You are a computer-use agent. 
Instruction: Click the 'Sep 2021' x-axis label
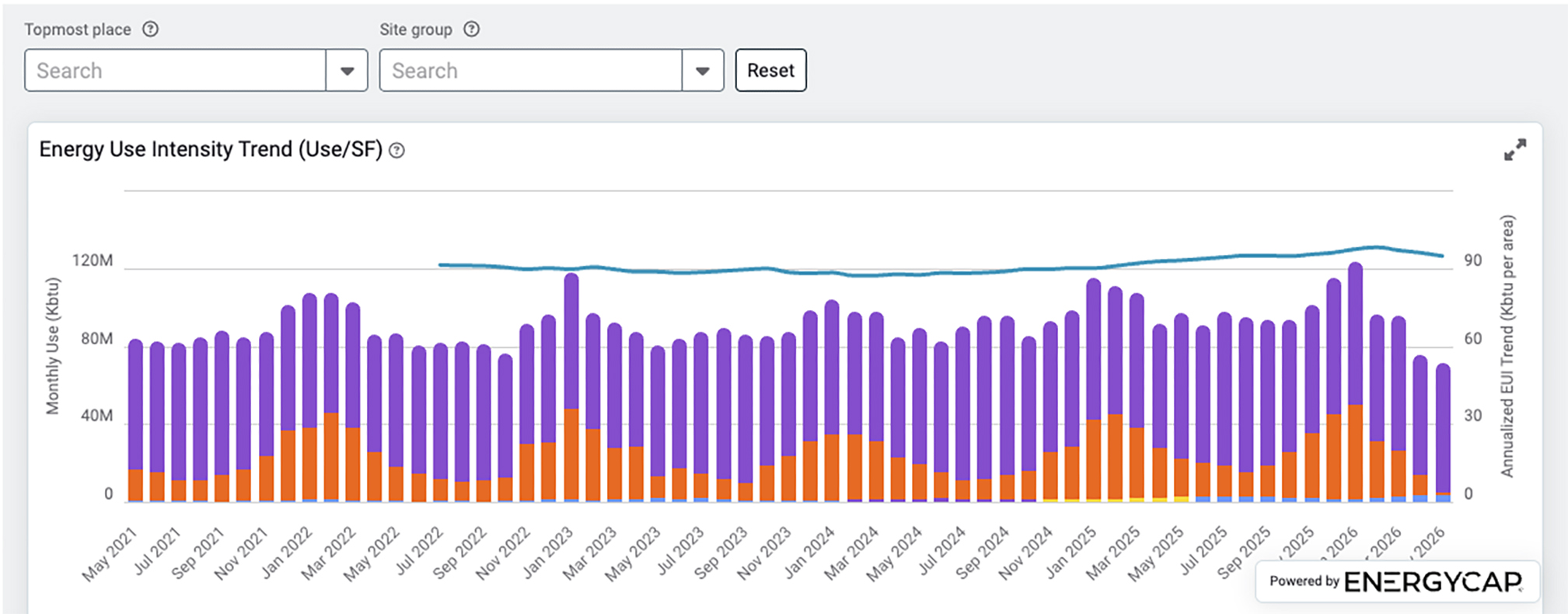(197, 553)
